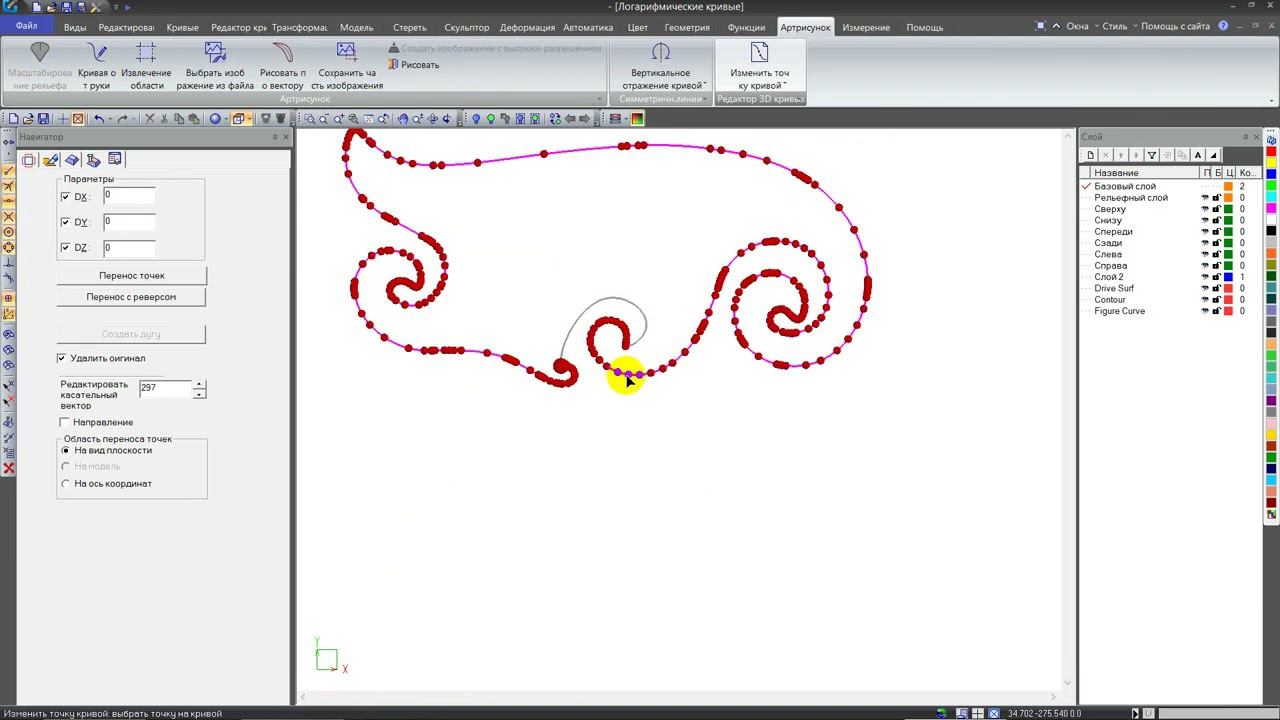This screenshot has width=1280, height=720.
Task: Pick the red color swatch in palette
Action: (x=1272, y=151)
